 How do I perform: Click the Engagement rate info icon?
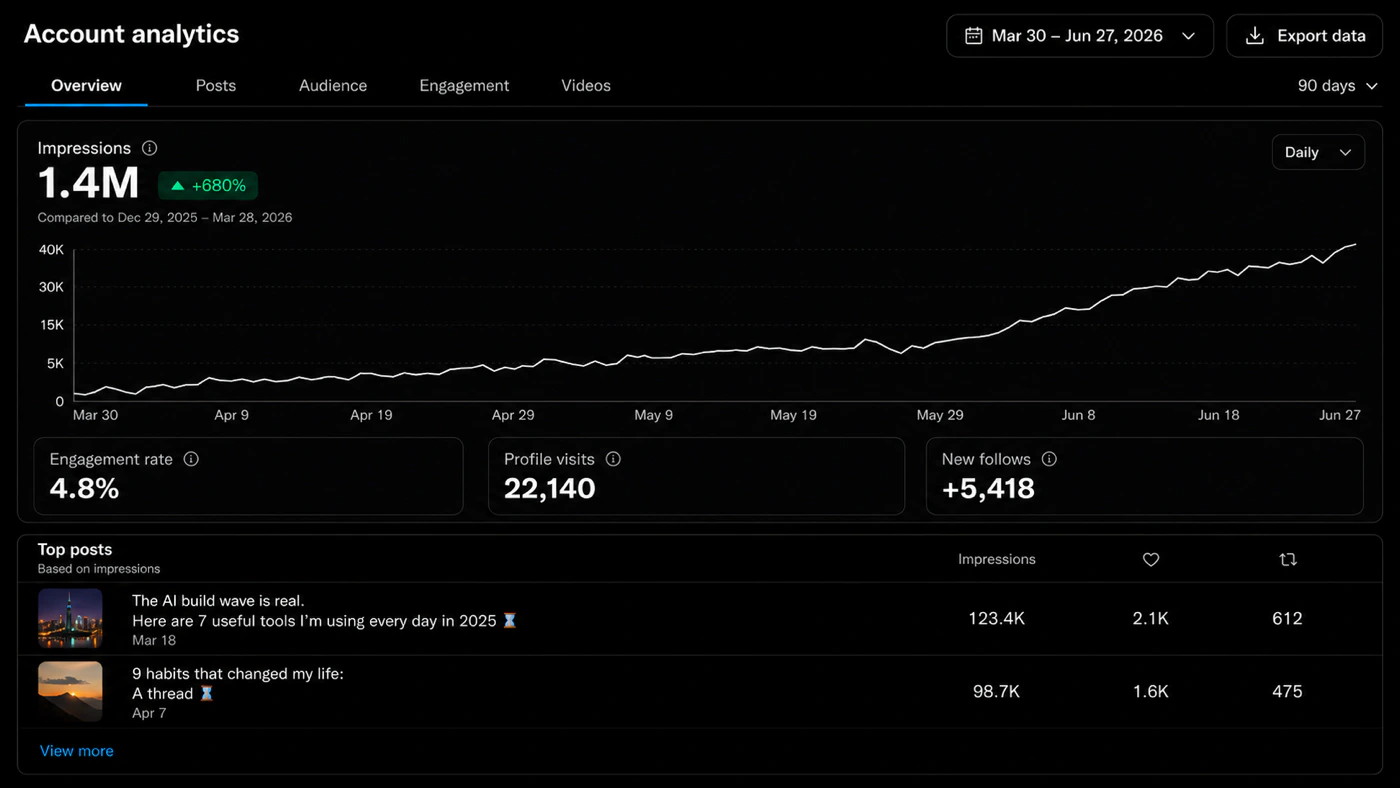[x=191, y=459]
